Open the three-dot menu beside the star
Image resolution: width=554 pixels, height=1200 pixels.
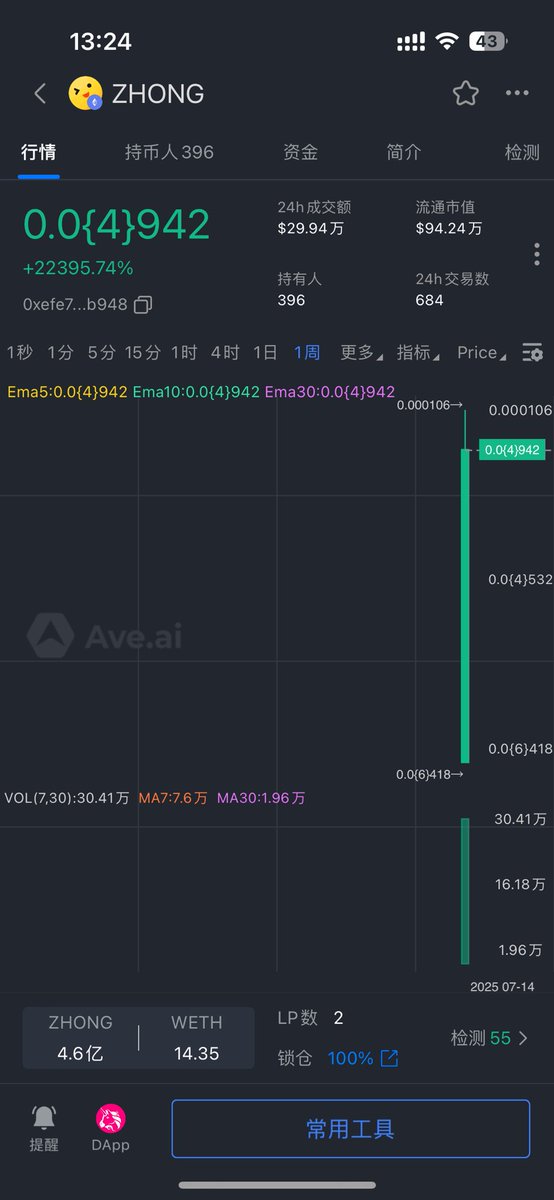pos(517,94)
